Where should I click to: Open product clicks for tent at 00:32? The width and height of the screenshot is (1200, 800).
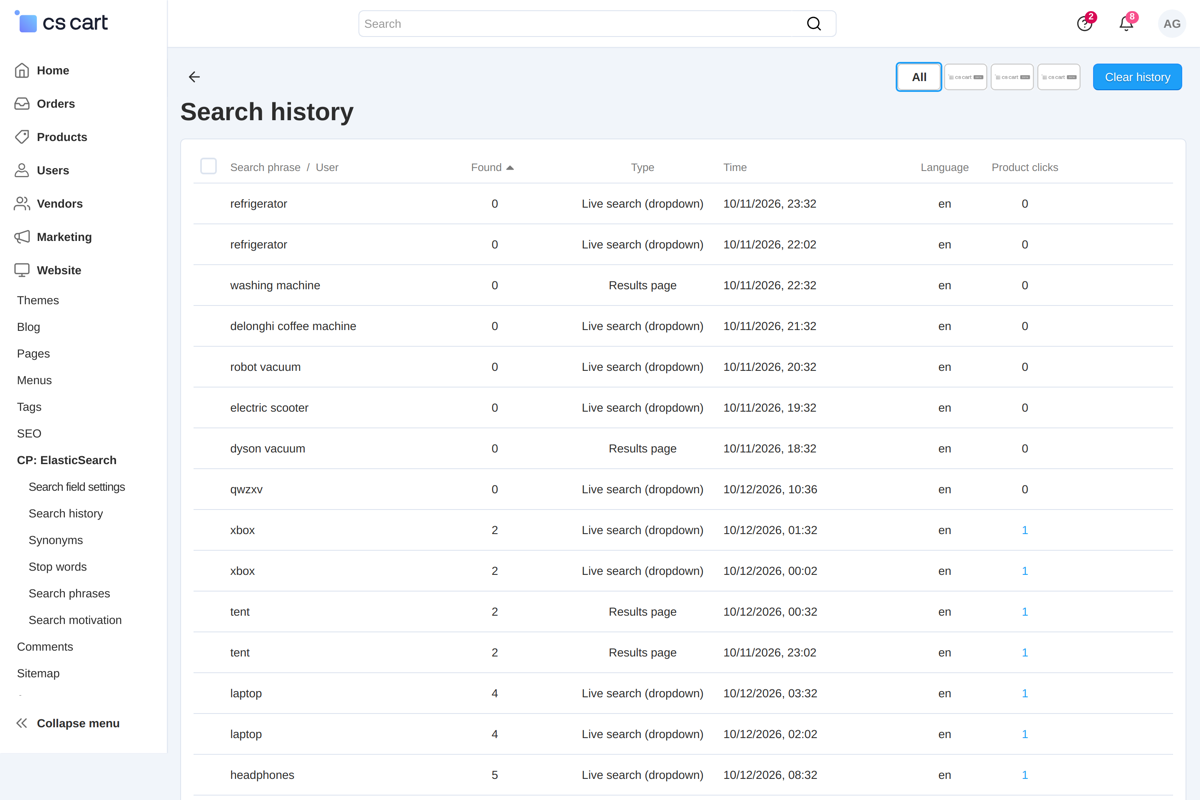tap(1024, 612)
